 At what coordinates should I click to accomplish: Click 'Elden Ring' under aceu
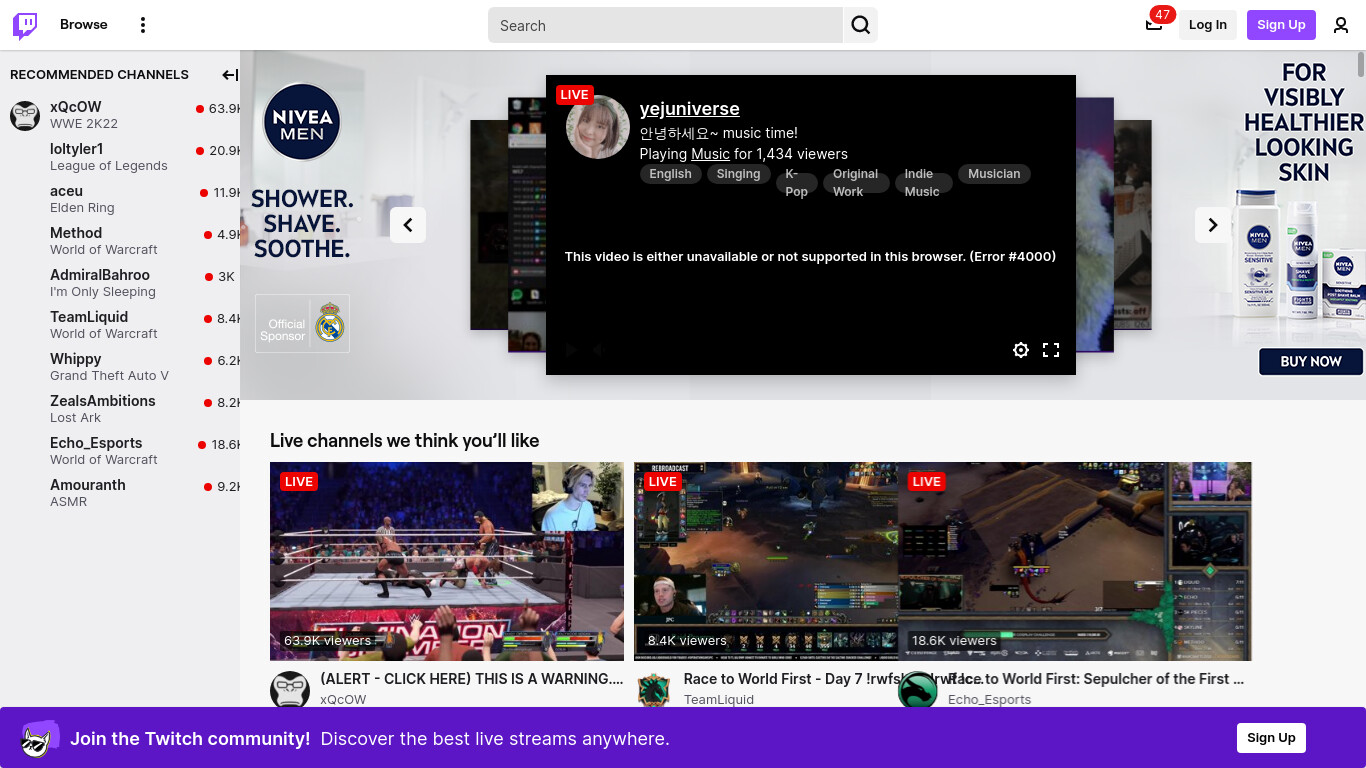82,208
